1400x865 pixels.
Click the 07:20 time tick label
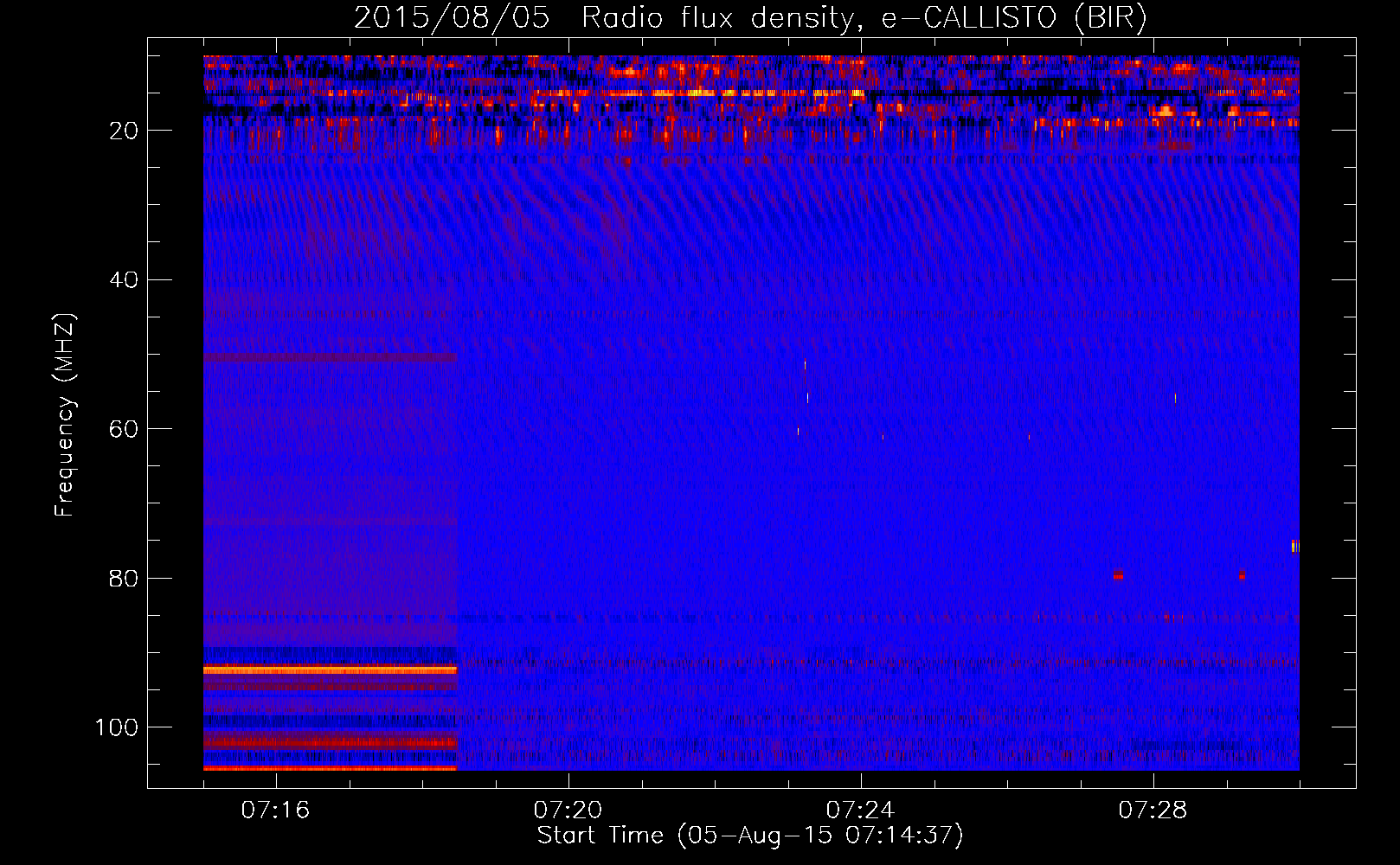click(568, 811)
